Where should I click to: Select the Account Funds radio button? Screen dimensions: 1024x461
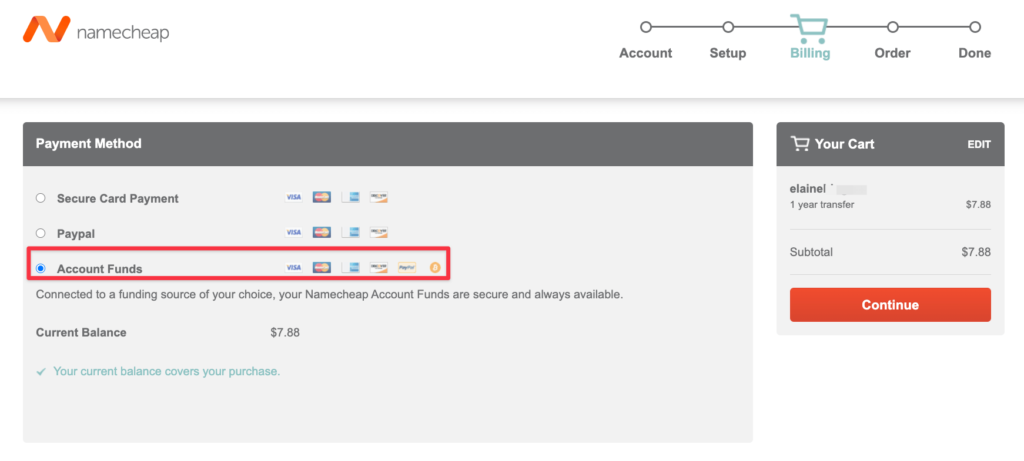(x=40, y=268)
